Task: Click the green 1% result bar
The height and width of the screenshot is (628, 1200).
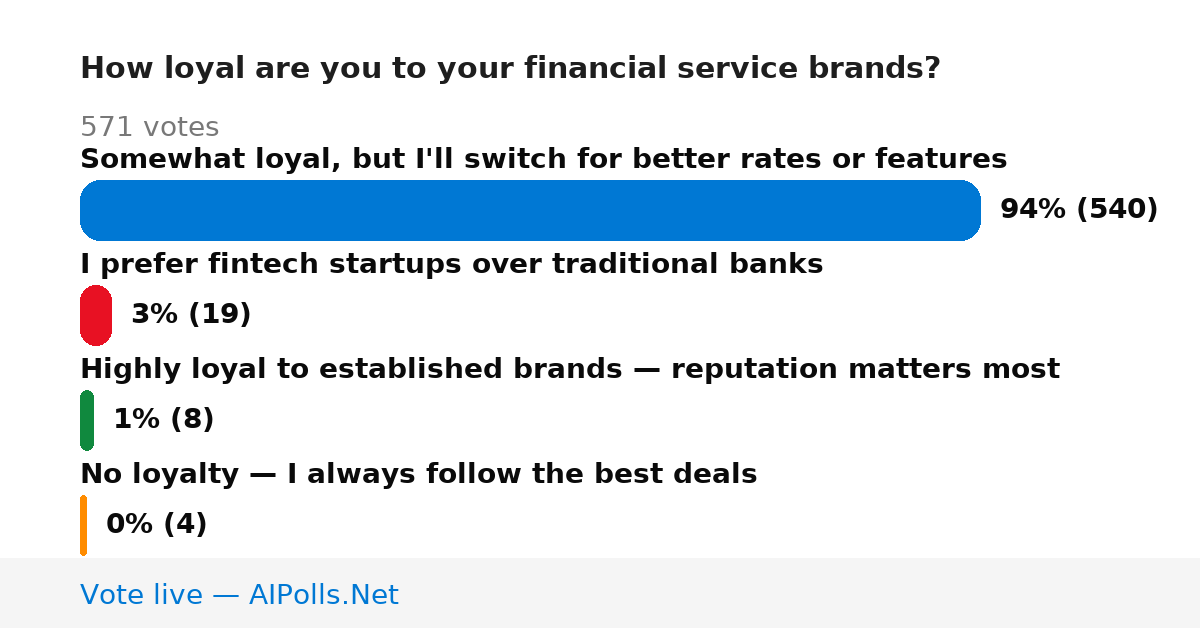Action: (x=87, y=420)
